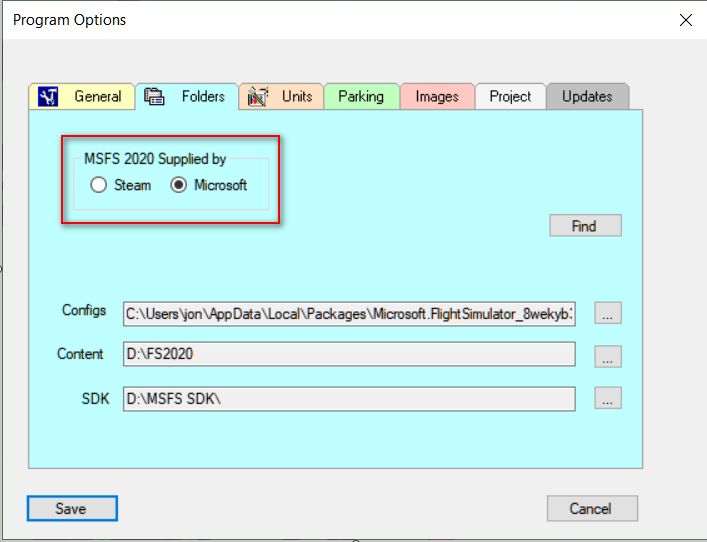Switch to the Folders tab
The image size is (707, 542).
pos(187,96)
